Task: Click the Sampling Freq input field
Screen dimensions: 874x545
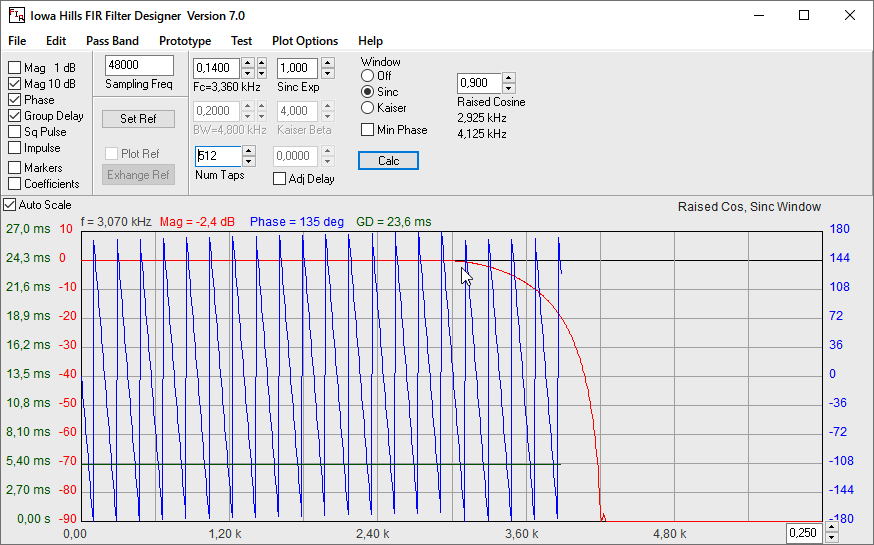Action: tap(138, 66)
